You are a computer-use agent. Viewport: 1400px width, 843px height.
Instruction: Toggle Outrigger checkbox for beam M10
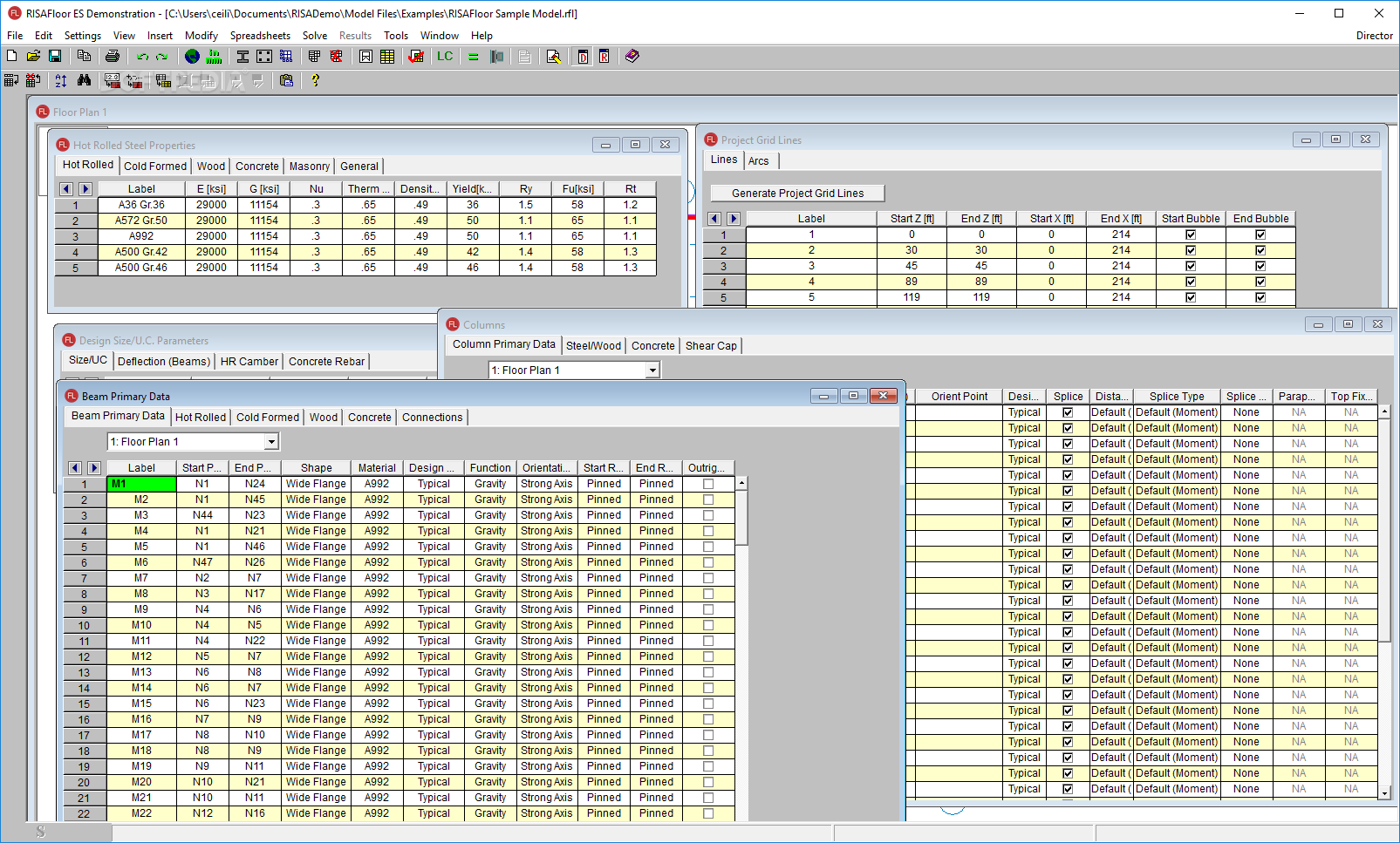click(x=708, y=625)
